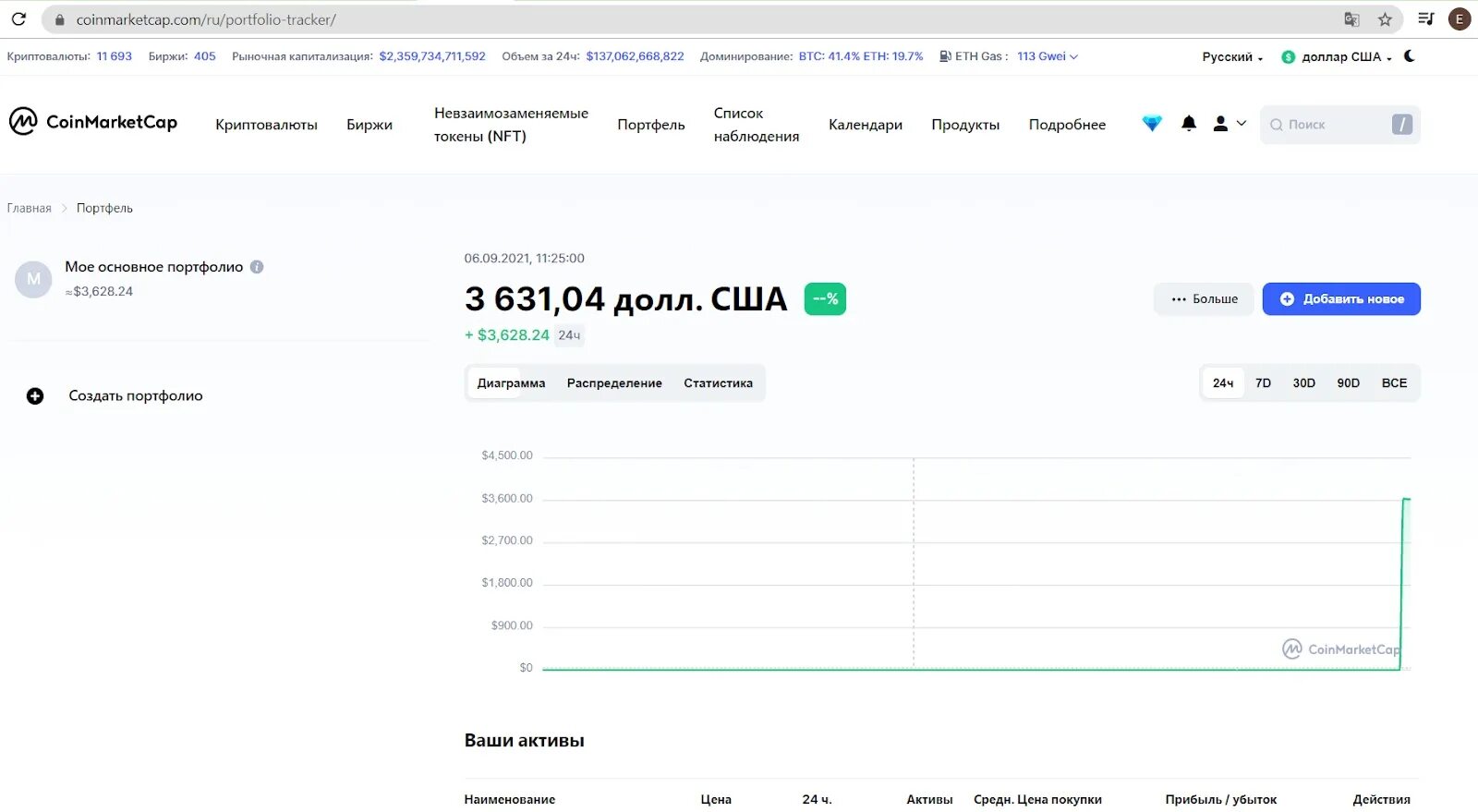The height and width of the screenshot is (812, 1478).
Task: Click the Больше button
Action: click(x=1204, y=299)
